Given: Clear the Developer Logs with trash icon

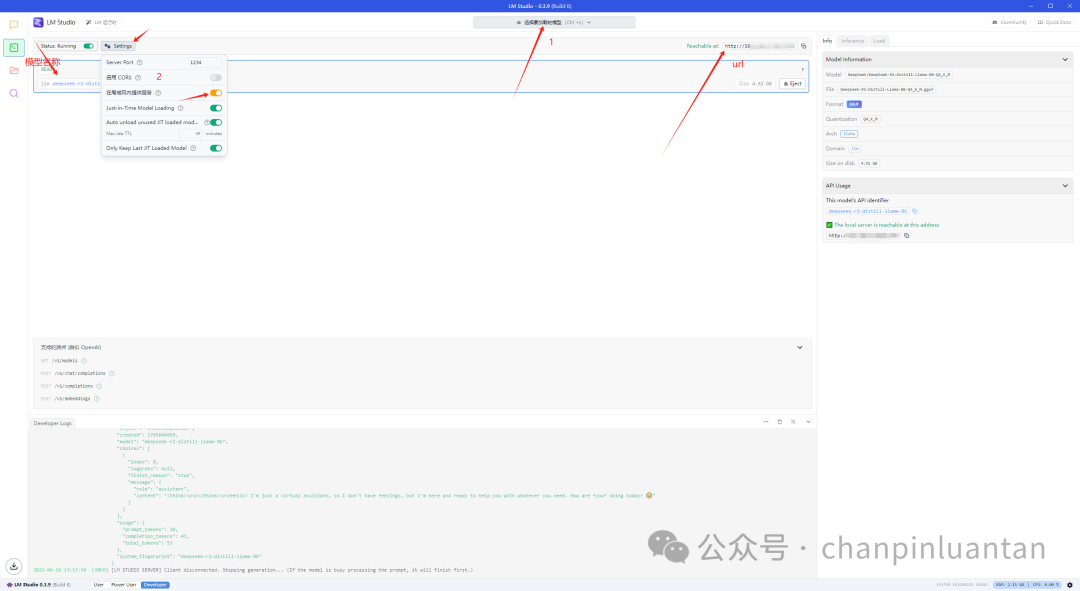Looking at the screenshot, I should [780, 422].
